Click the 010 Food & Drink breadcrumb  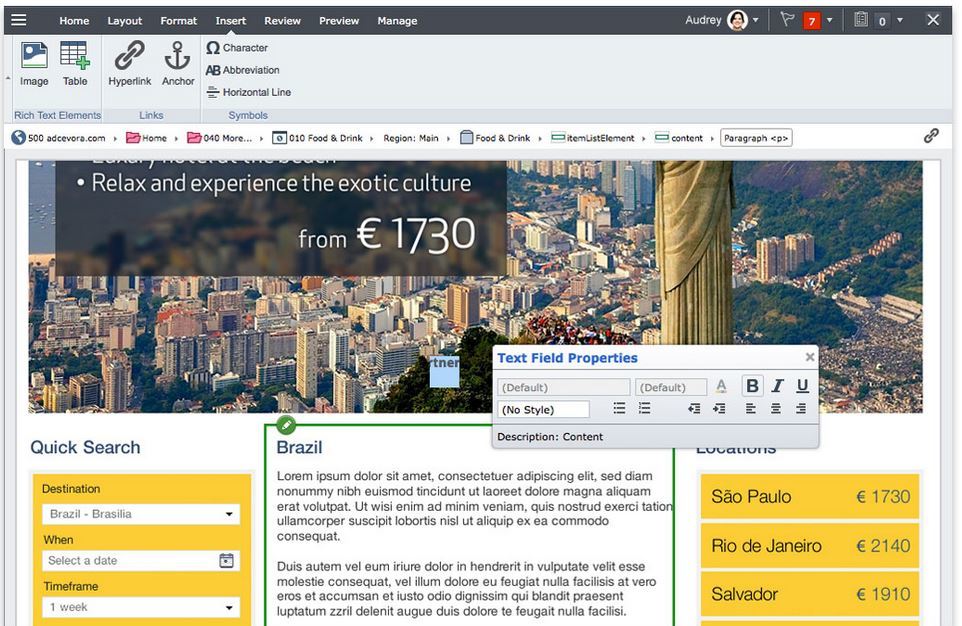click(318, 138)
